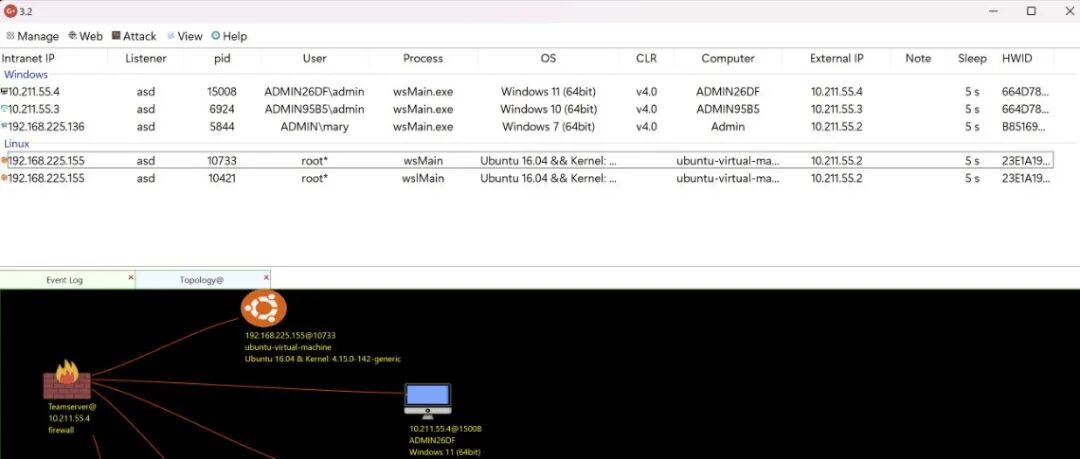Switch to the Event Log tab
Viewport: 1080px width, 459px height.
pos(64,280)
